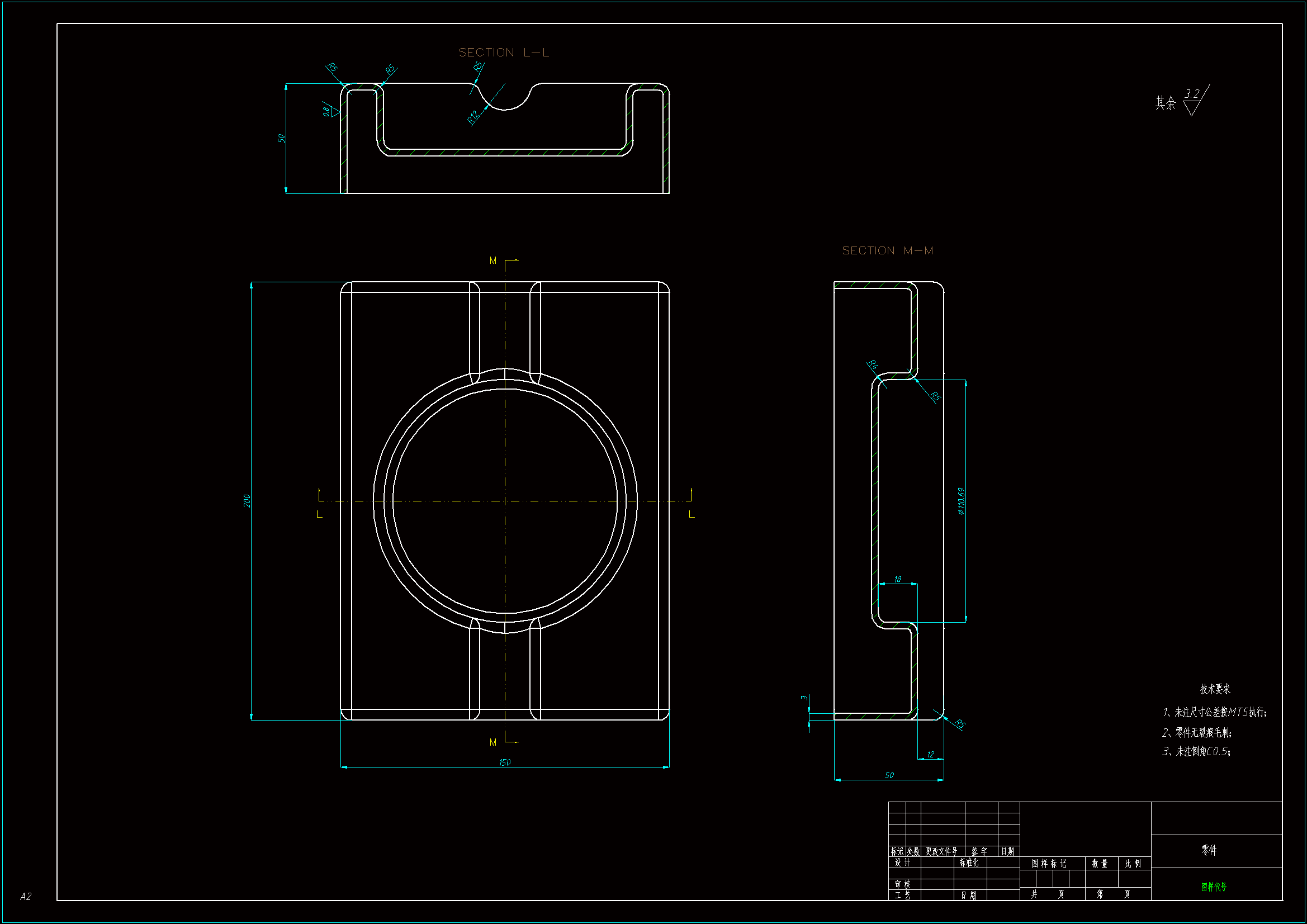Click the 12 dimension in section M-M

coord(930,754)
